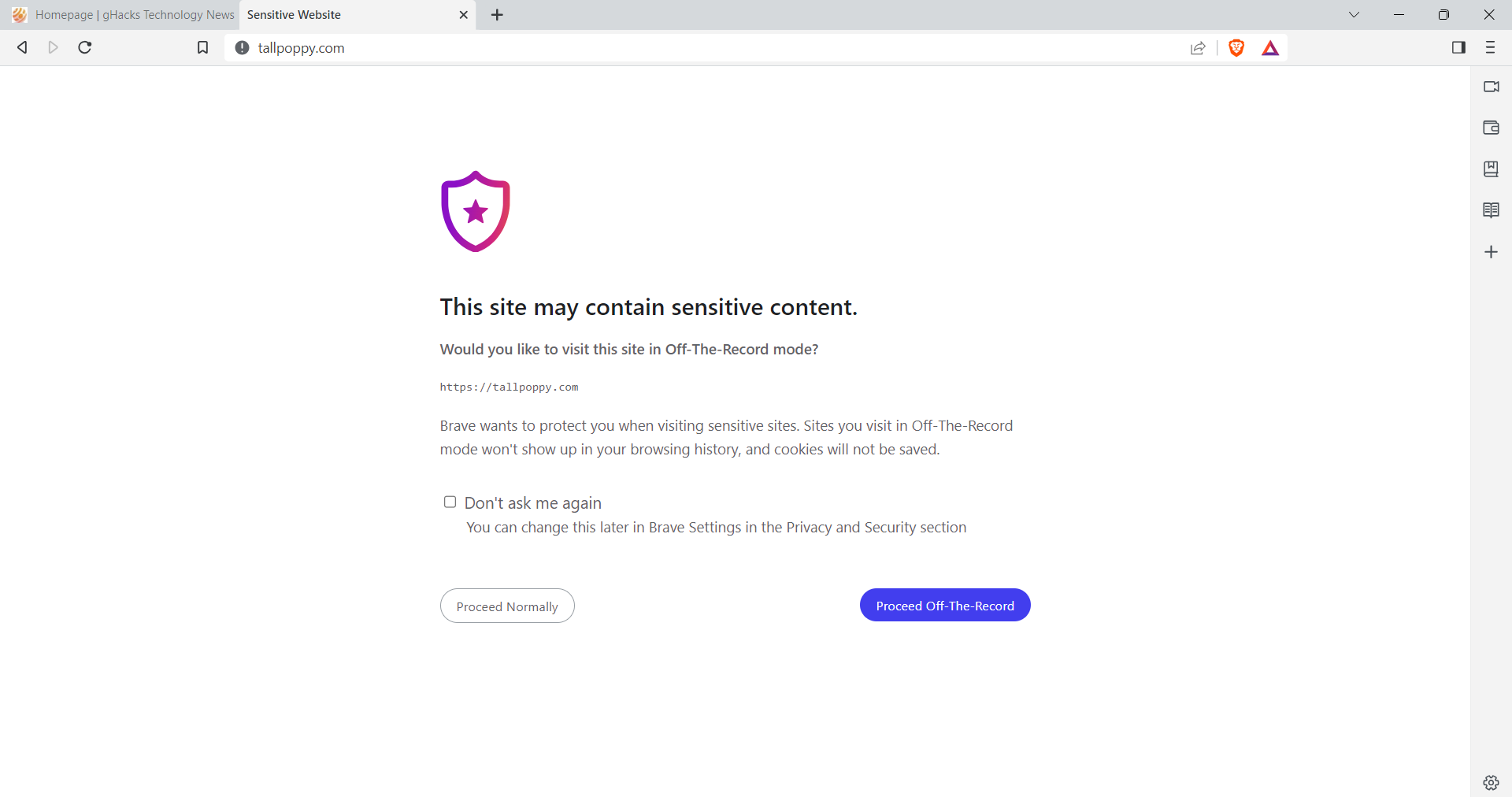The image size is (1512, 797).
Task: Toggle the sidebar panel button
Action: (1458, 48)
